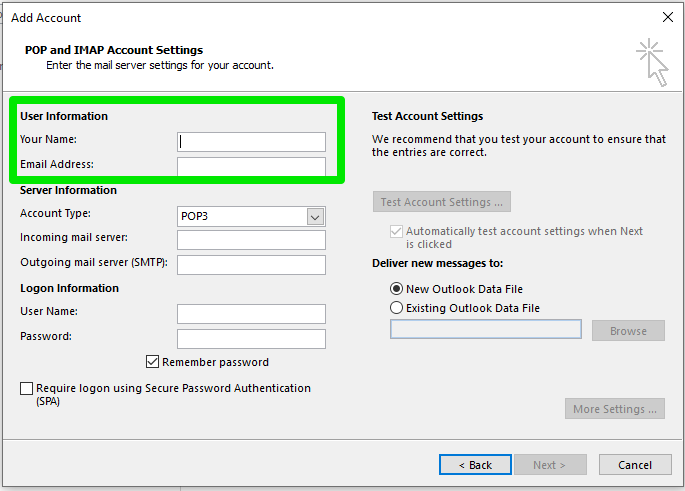Click the existing data file path field
This screenshot has width=685, height=491.
pos(485,329)
